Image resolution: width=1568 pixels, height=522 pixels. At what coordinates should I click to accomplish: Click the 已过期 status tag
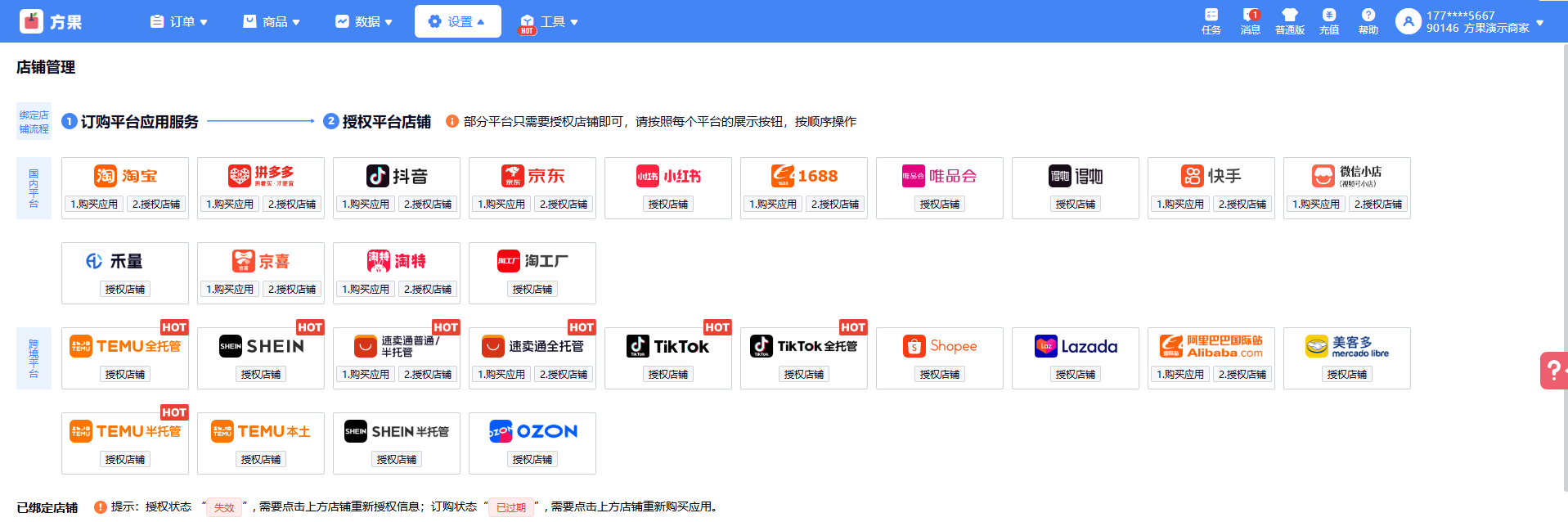(511, 507)
